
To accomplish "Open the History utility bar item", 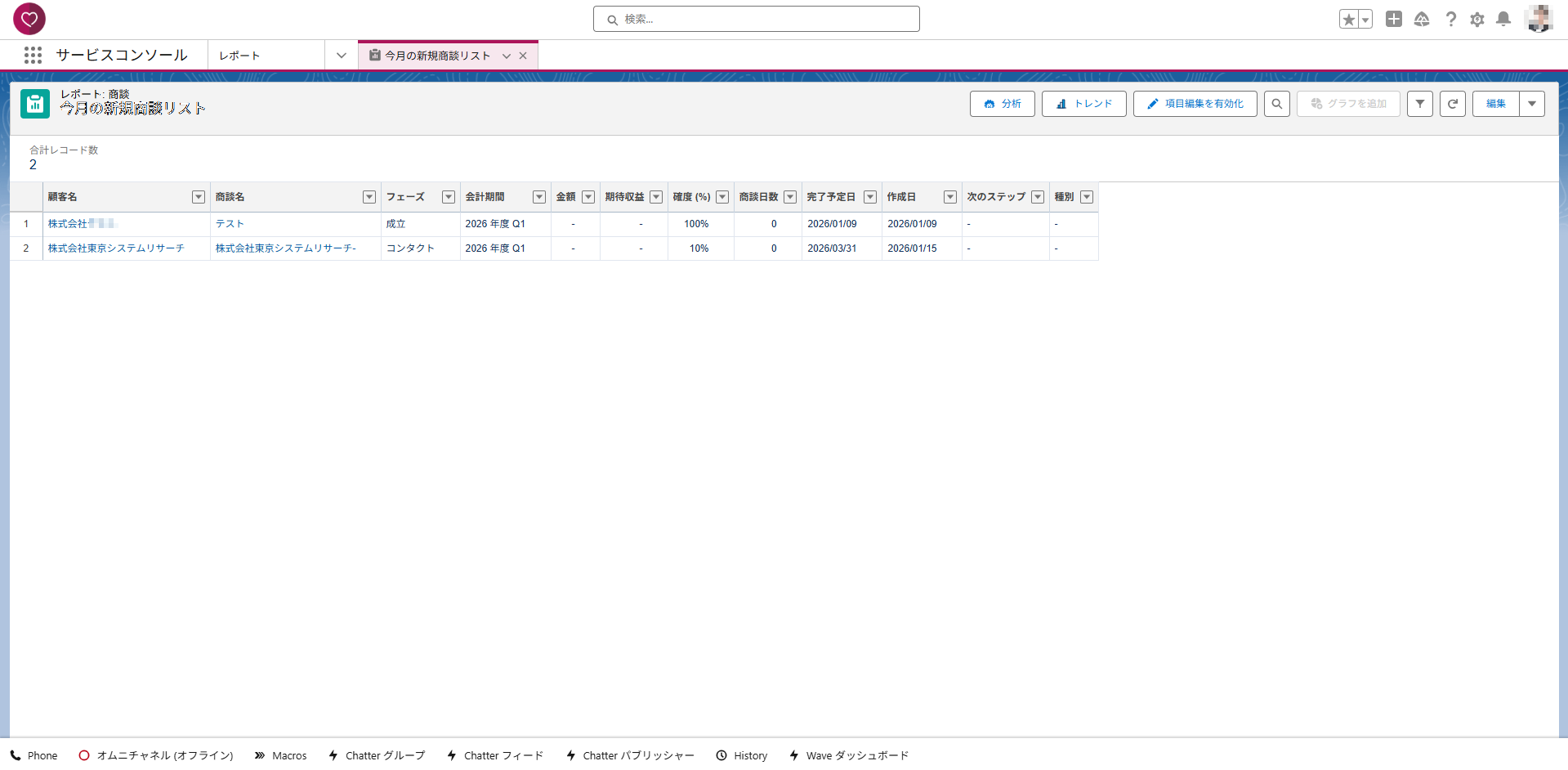I will click(742, 755).
